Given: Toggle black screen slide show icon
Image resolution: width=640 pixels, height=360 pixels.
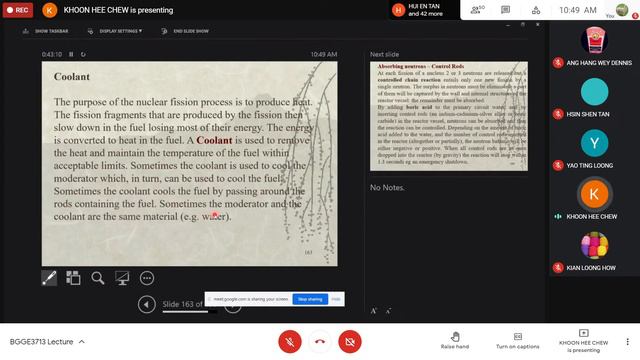Looking at the screenshot, I should tap(122, 278).
